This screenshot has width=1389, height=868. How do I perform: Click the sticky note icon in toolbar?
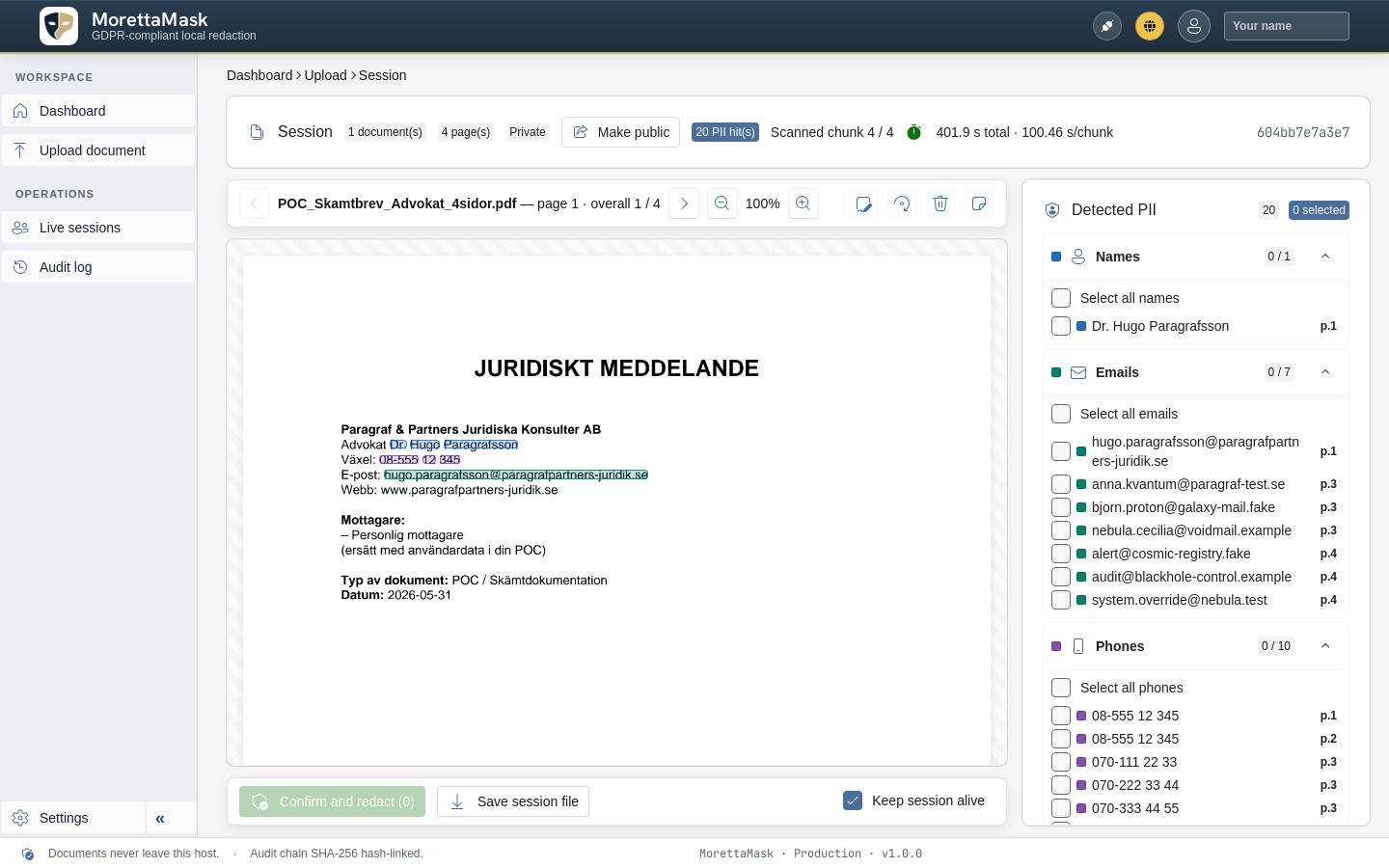tap(979, 203)
